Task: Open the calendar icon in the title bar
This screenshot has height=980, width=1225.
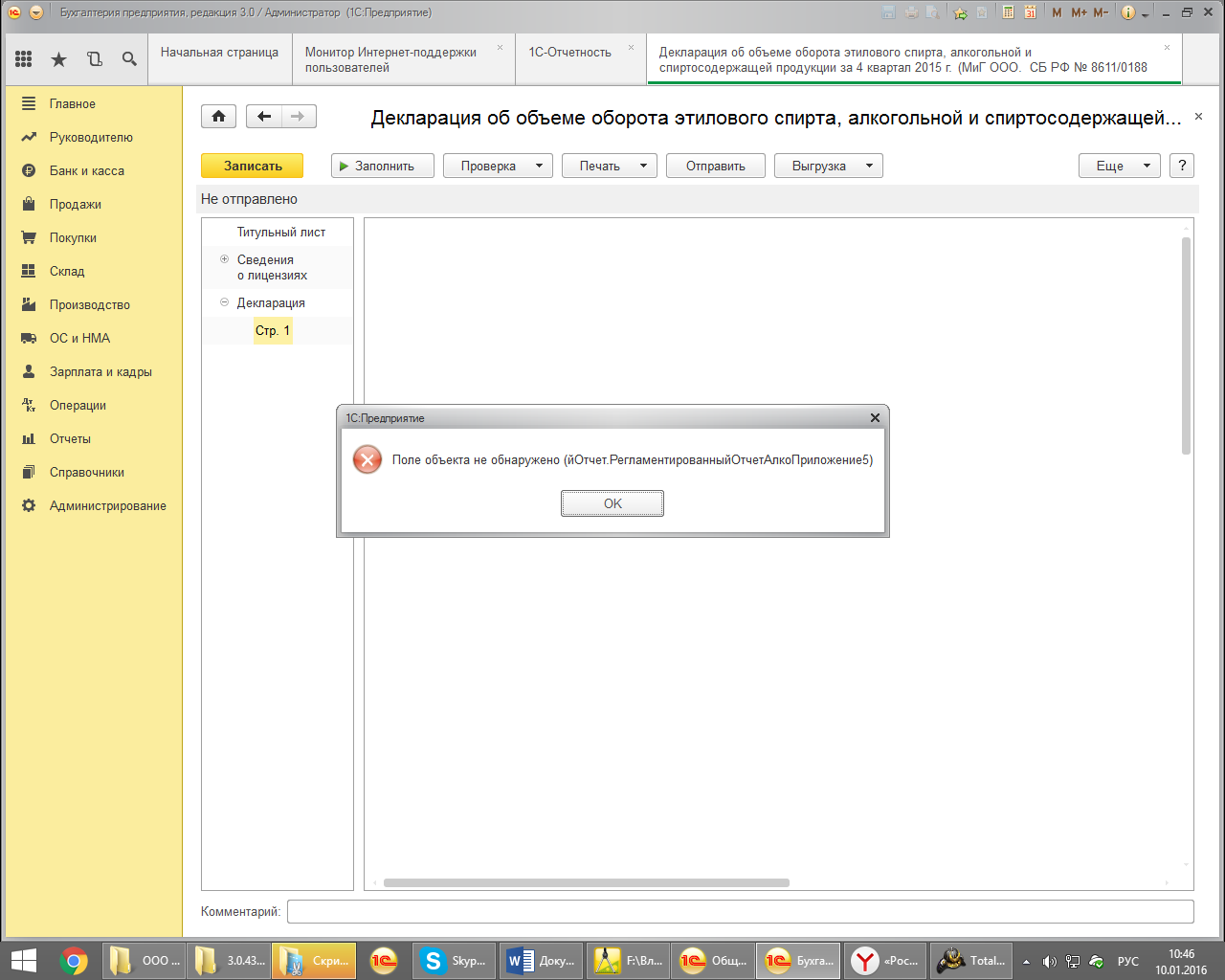Action: (1031, 12)
